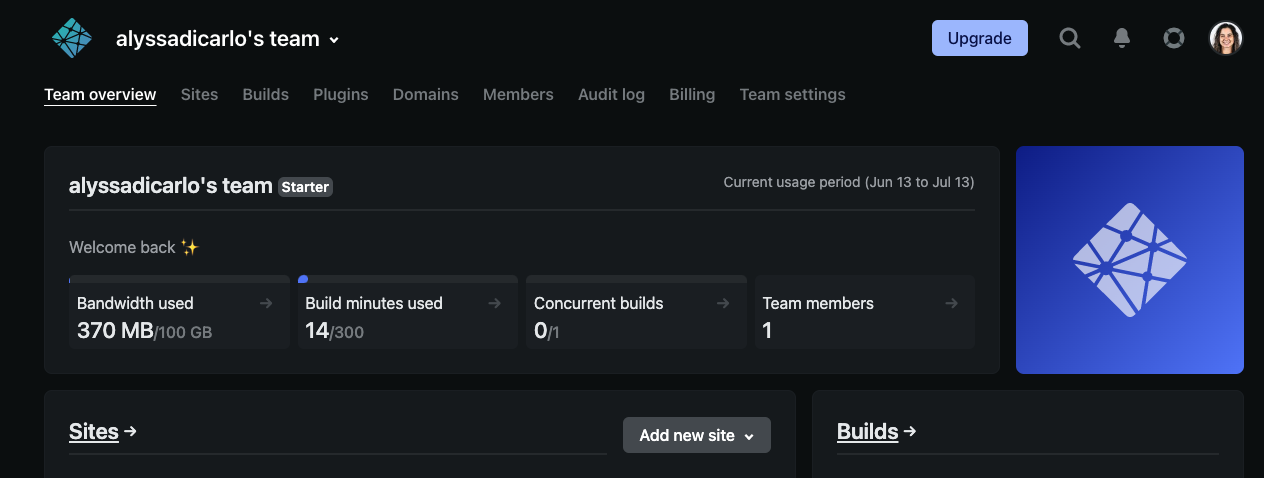
Task: Click the Team members arrow icon
Action: coord(951,303)
